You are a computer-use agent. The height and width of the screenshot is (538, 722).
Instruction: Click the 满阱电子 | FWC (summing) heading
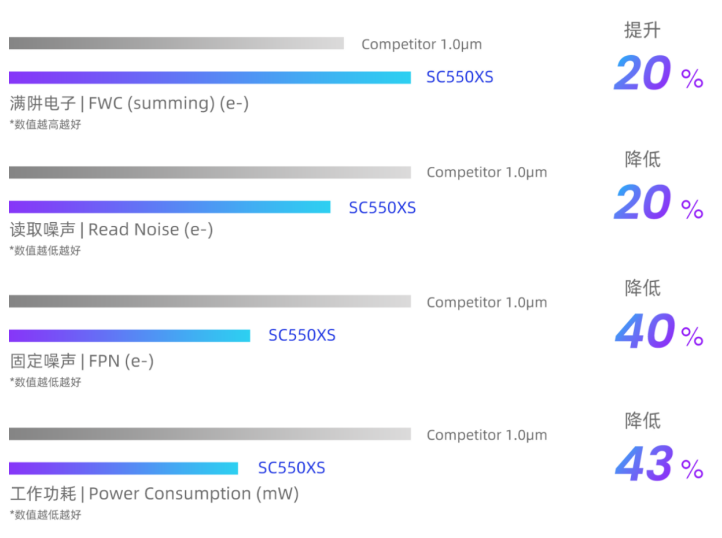point(129,103)
